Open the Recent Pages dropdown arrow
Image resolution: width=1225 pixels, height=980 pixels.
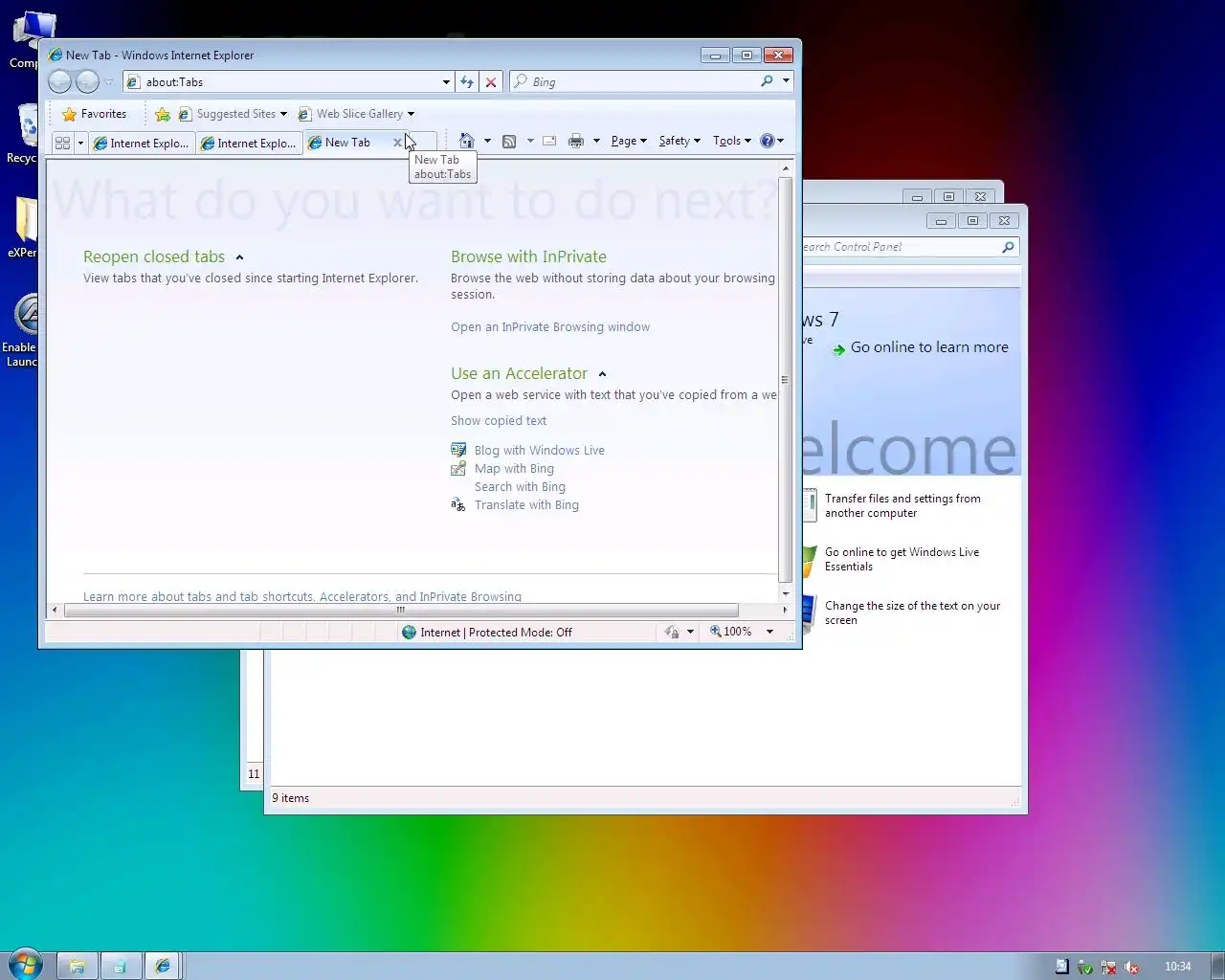point(108,82)
